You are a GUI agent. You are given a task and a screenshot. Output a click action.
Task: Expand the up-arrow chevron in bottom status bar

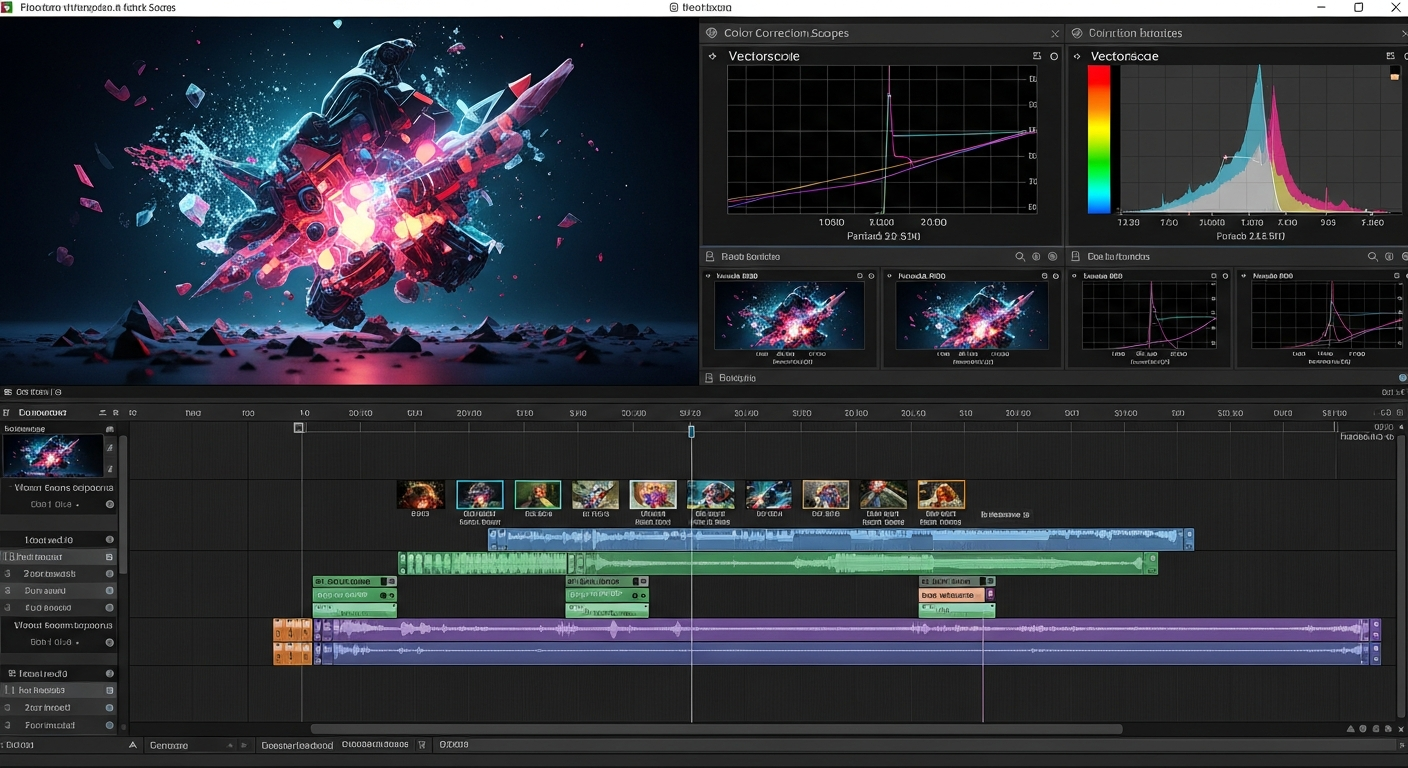(133, 745)
